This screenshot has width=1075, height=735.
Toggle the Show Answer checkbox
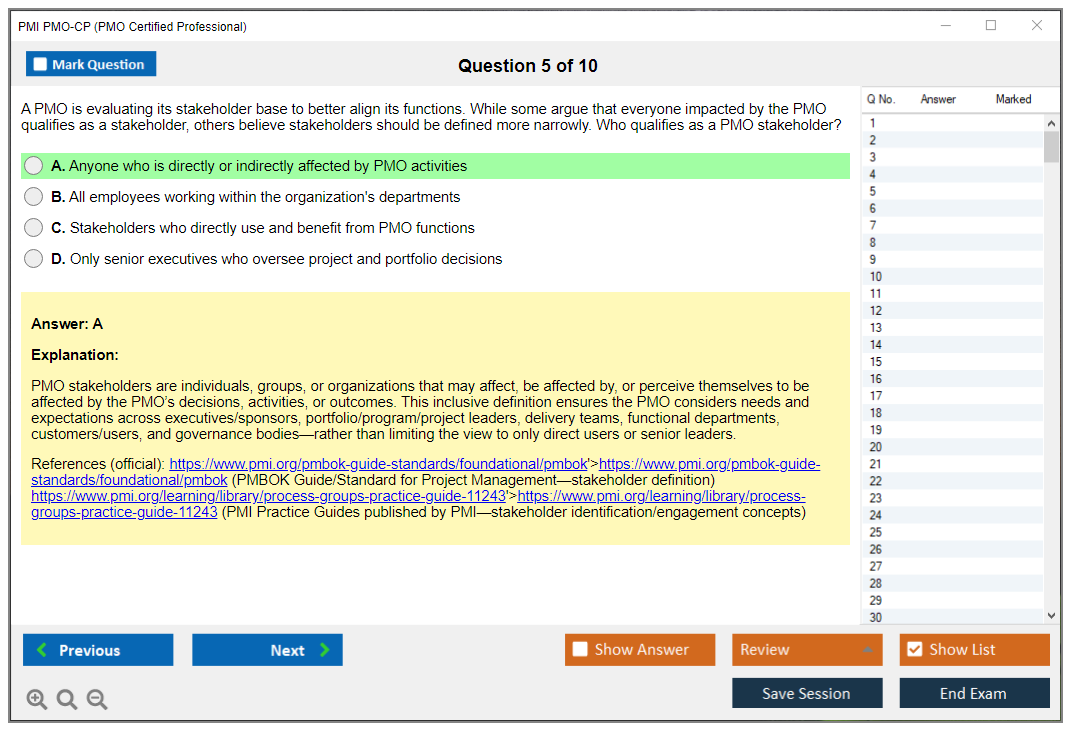click(x=578, y=649)
